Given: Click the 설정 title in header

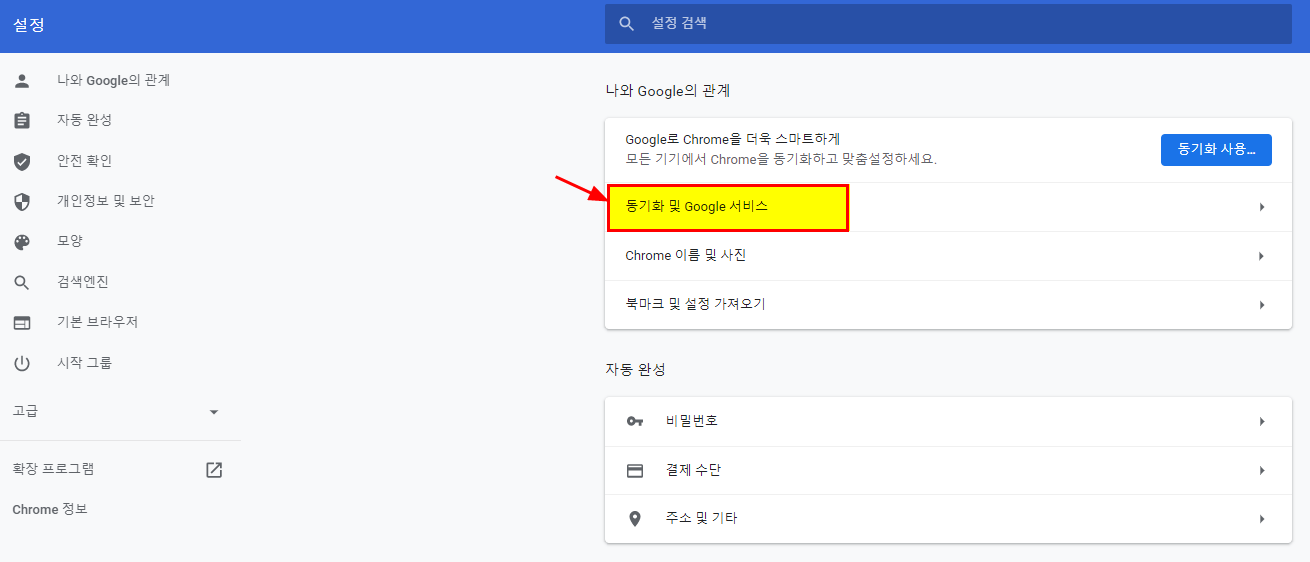Looking at the screenshot, I should tap(28, 25).
